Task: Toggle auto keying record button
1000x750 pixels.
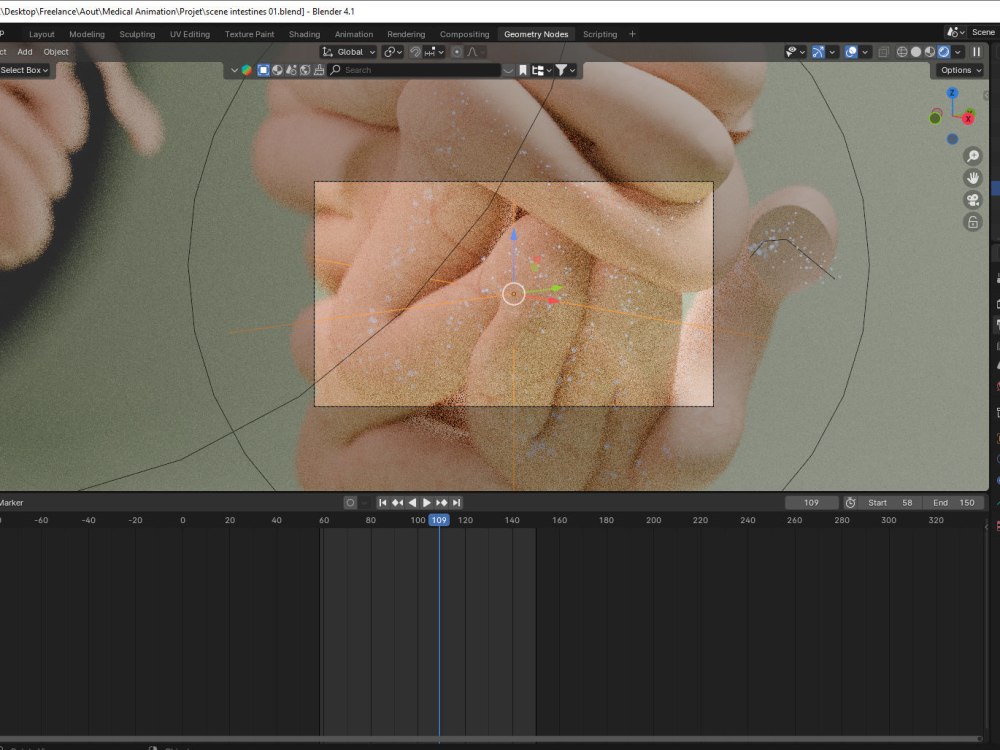Action: (x=350, y=503)
